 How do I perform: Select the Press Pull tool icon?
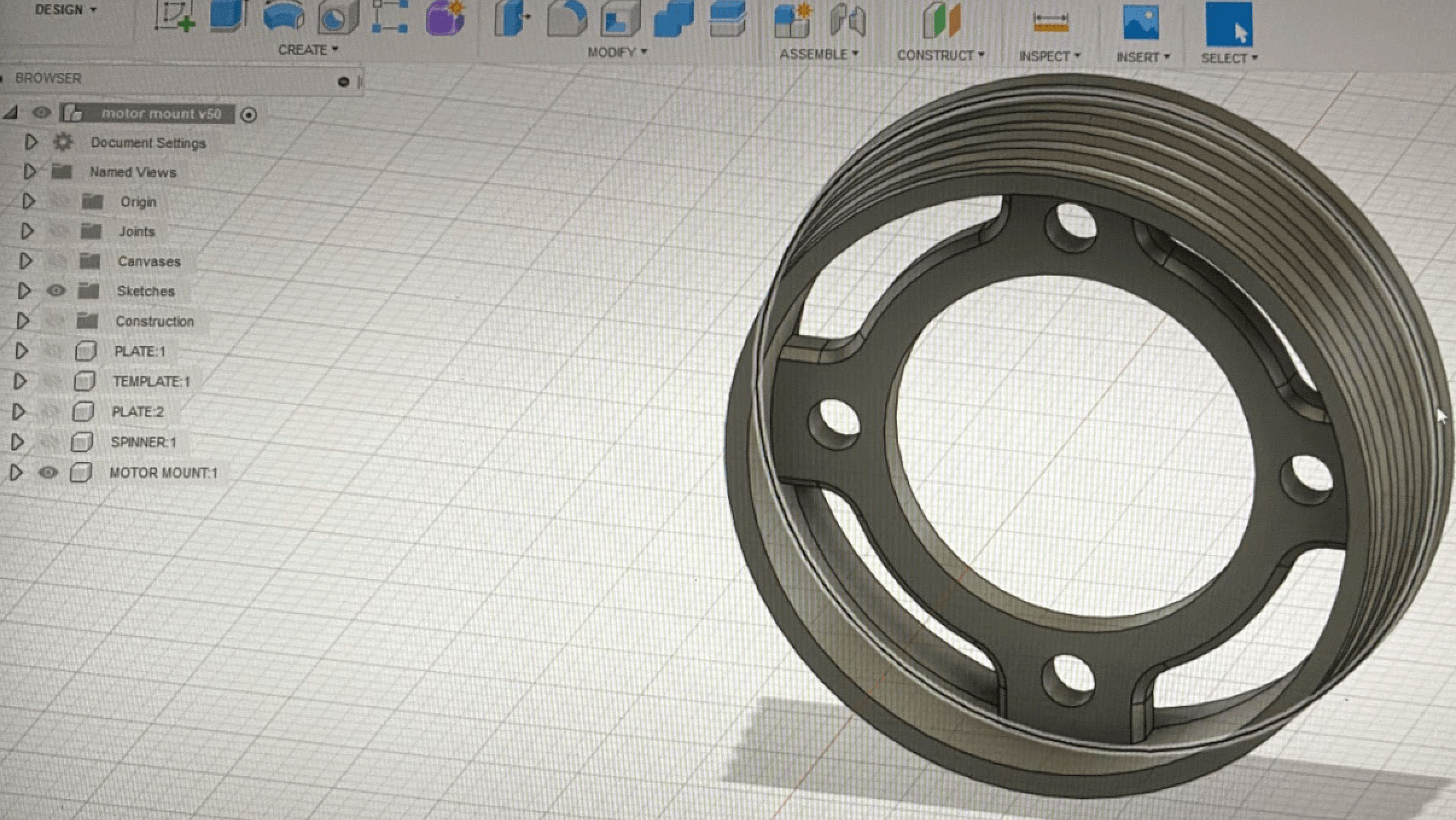(x=512, y=17)
